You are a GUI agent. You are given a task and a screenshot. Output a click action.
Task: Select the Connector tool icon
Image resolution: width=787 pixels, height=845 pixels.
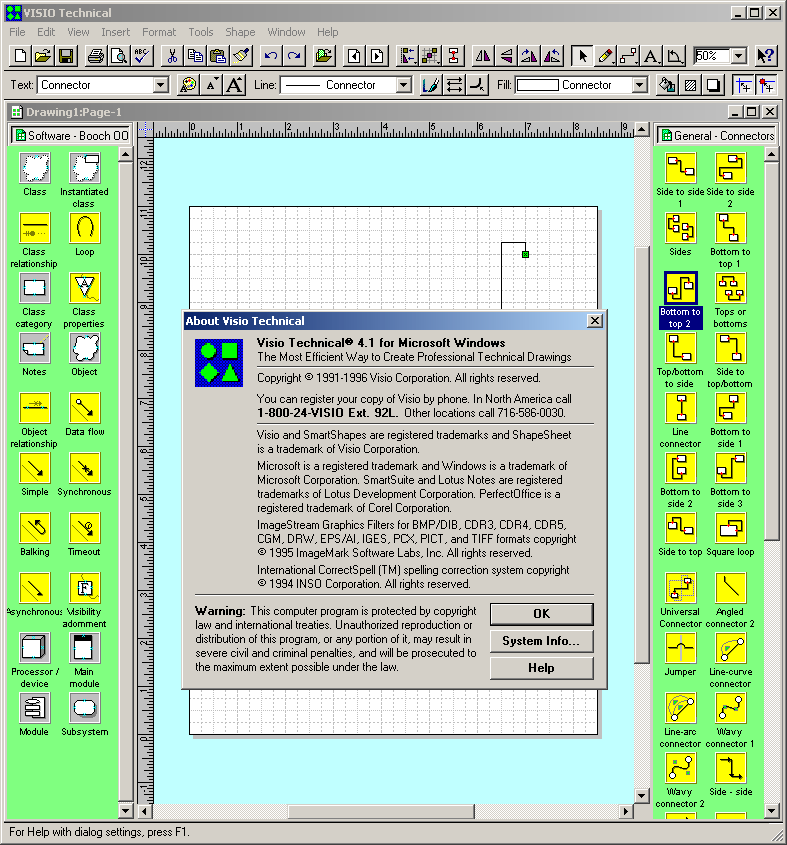628,56
